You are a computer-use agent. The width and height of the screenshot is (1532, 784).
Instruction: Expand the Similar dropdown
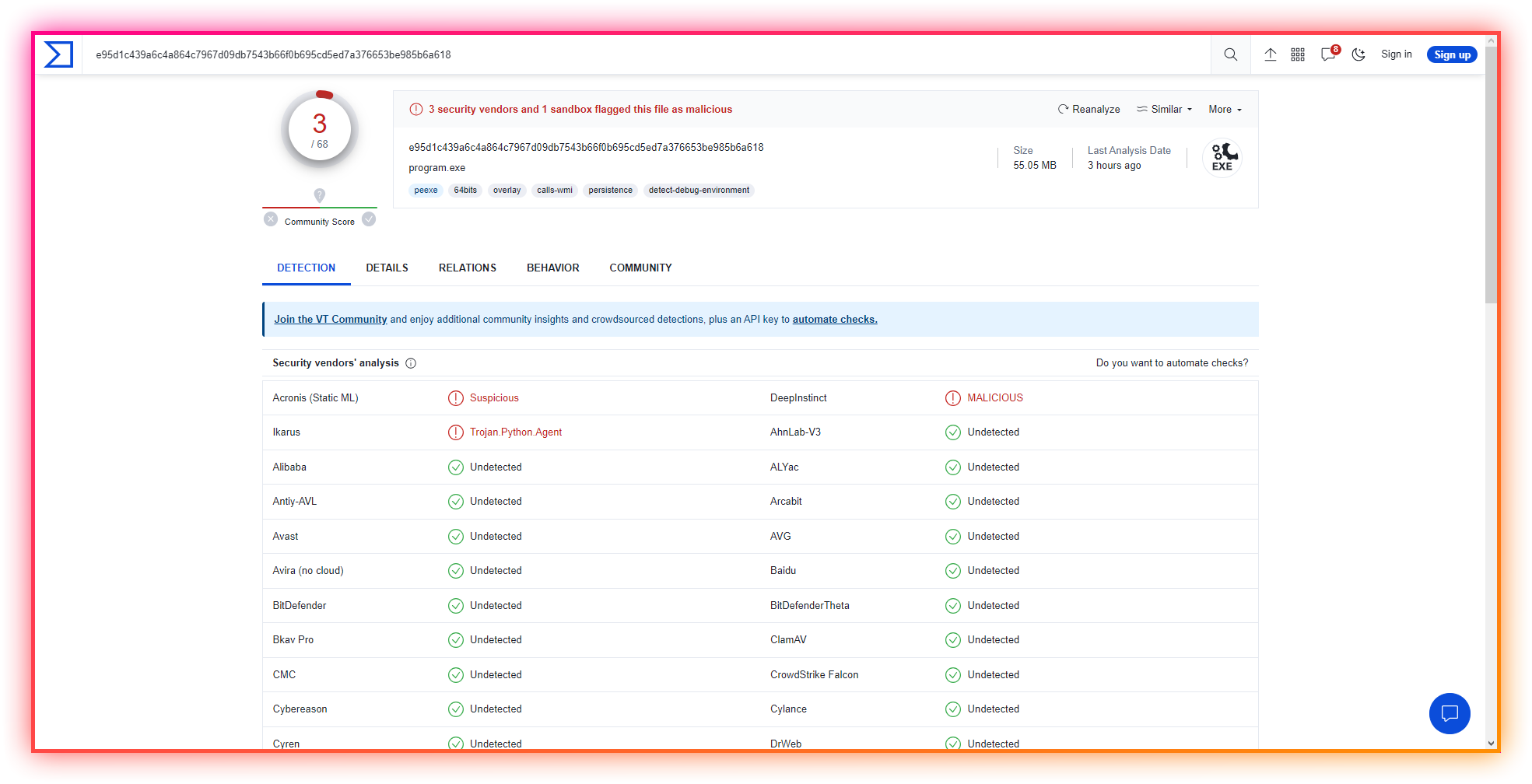[1164, 109]
